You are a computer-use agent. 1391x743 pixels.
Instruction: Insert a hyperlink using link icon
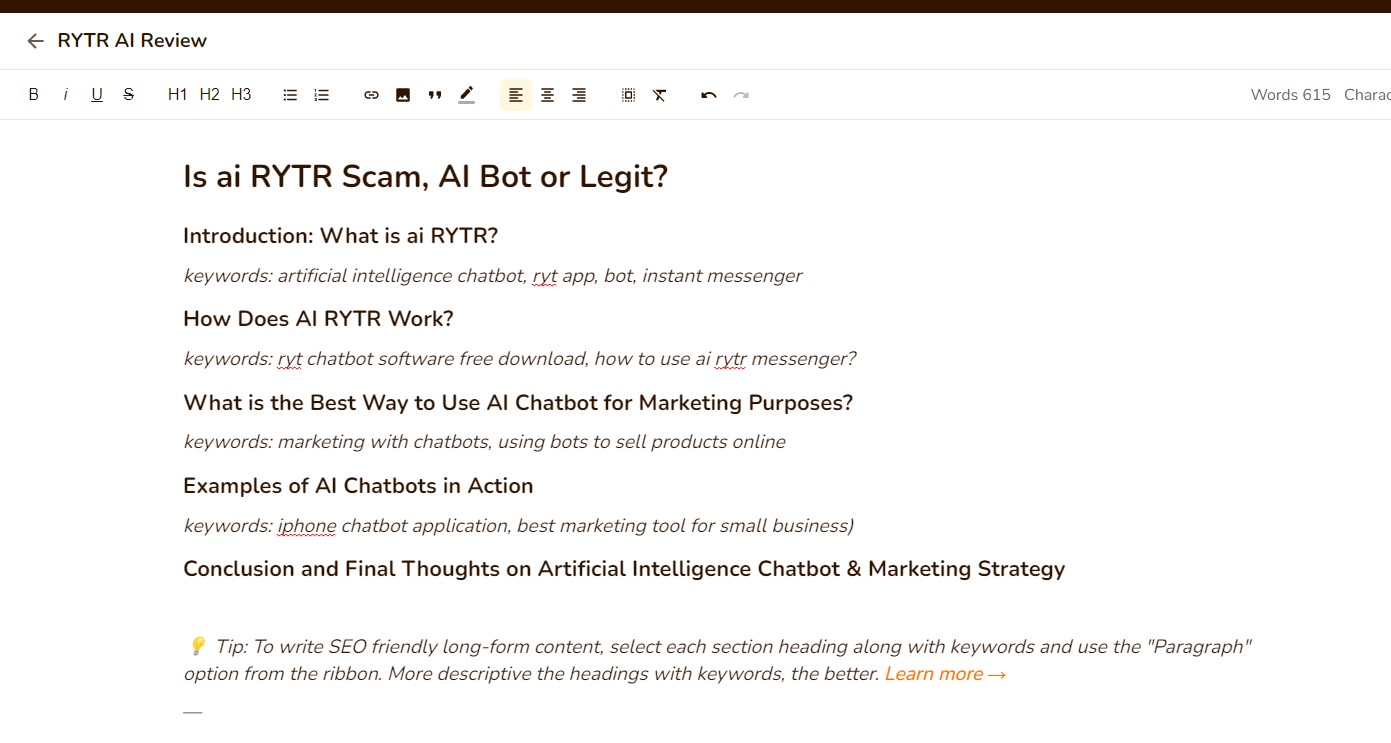[x=371, y=95]
